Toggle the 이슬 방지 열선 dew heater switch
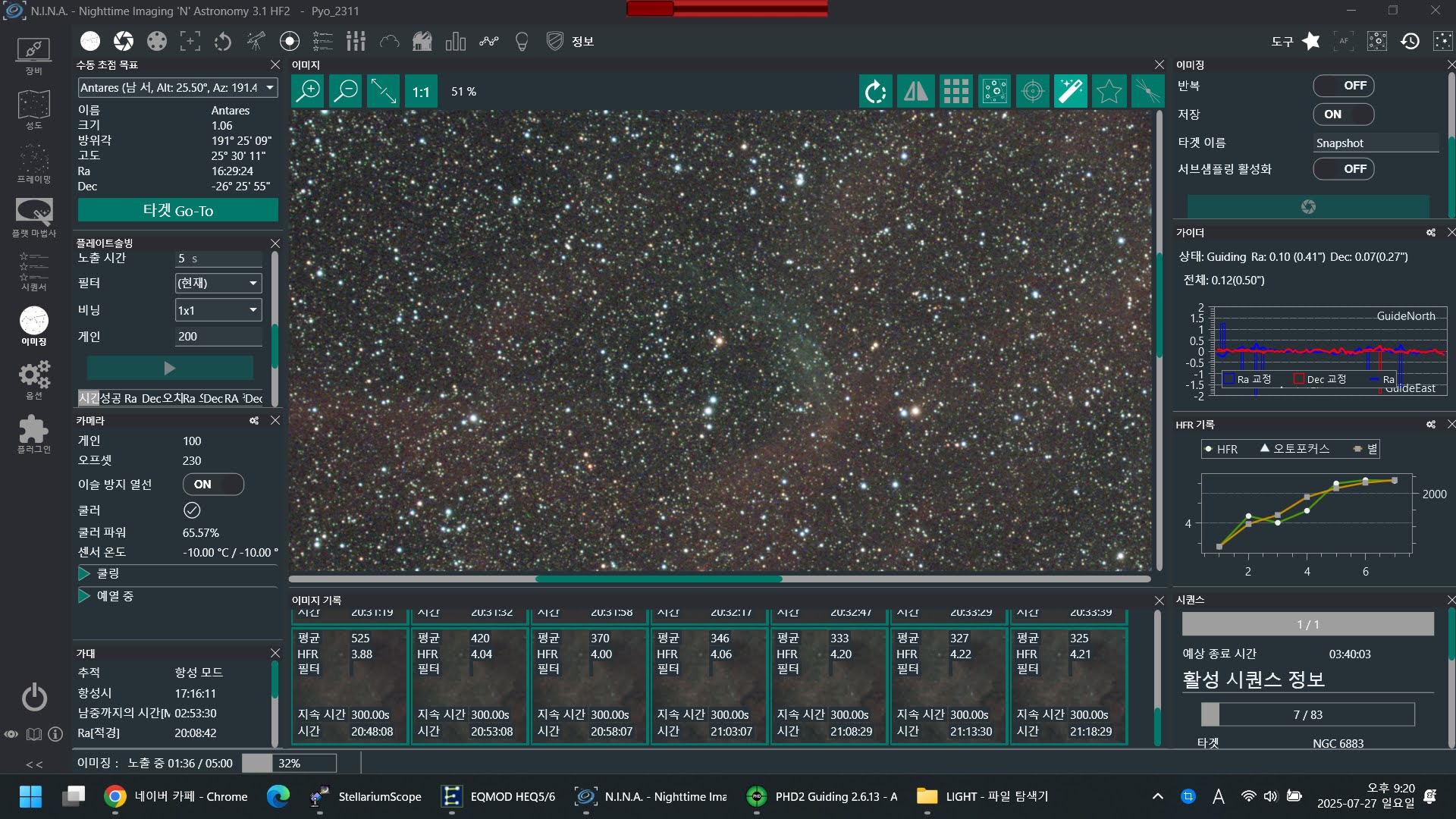 coord(213,485)
